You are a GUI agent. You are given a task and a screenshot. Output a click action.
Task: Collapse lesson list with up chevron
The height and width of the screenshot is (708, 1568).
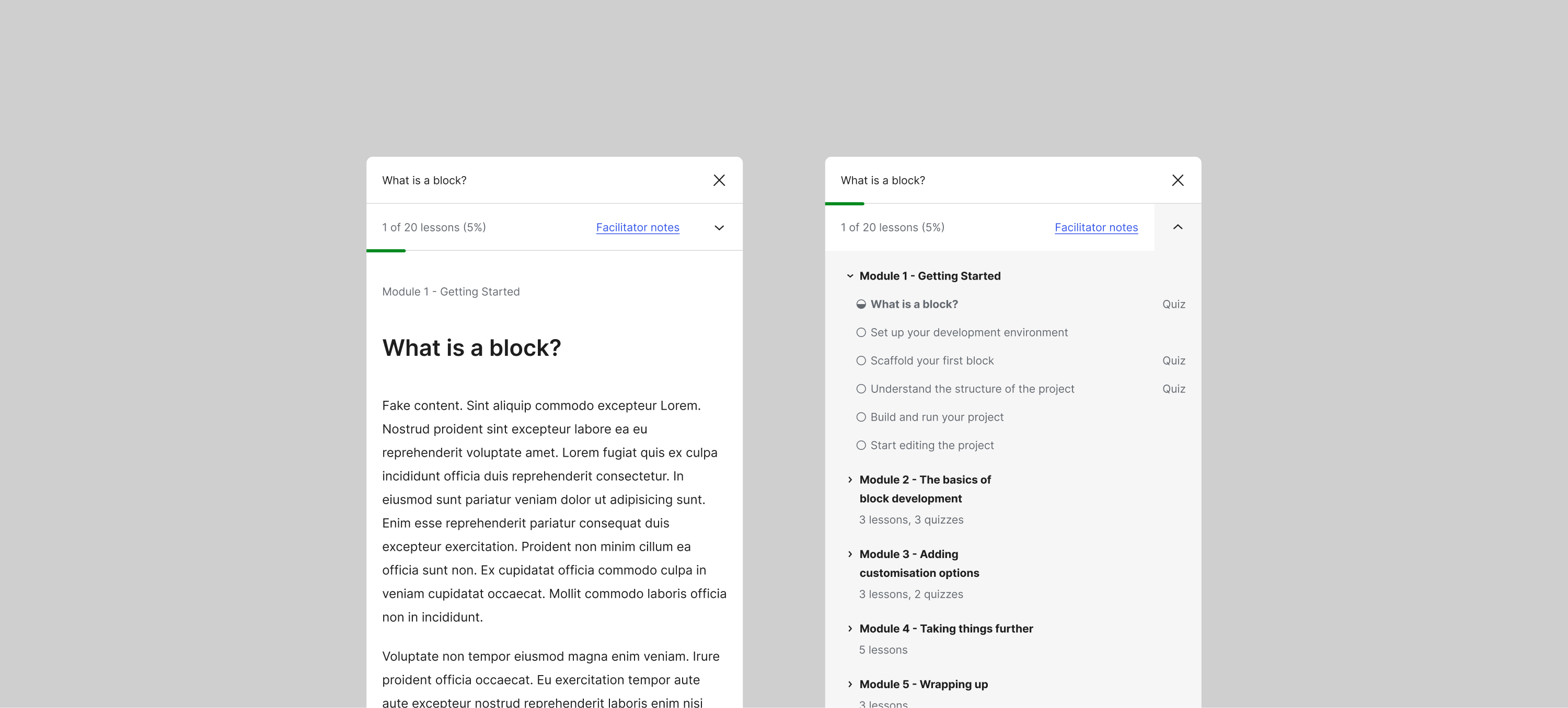point(1177,227)
